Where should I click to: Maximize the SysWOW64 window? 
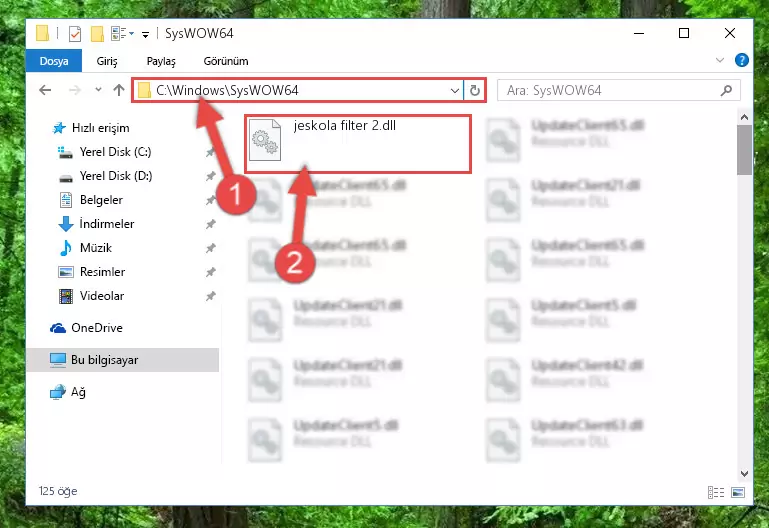click(684, 33)
